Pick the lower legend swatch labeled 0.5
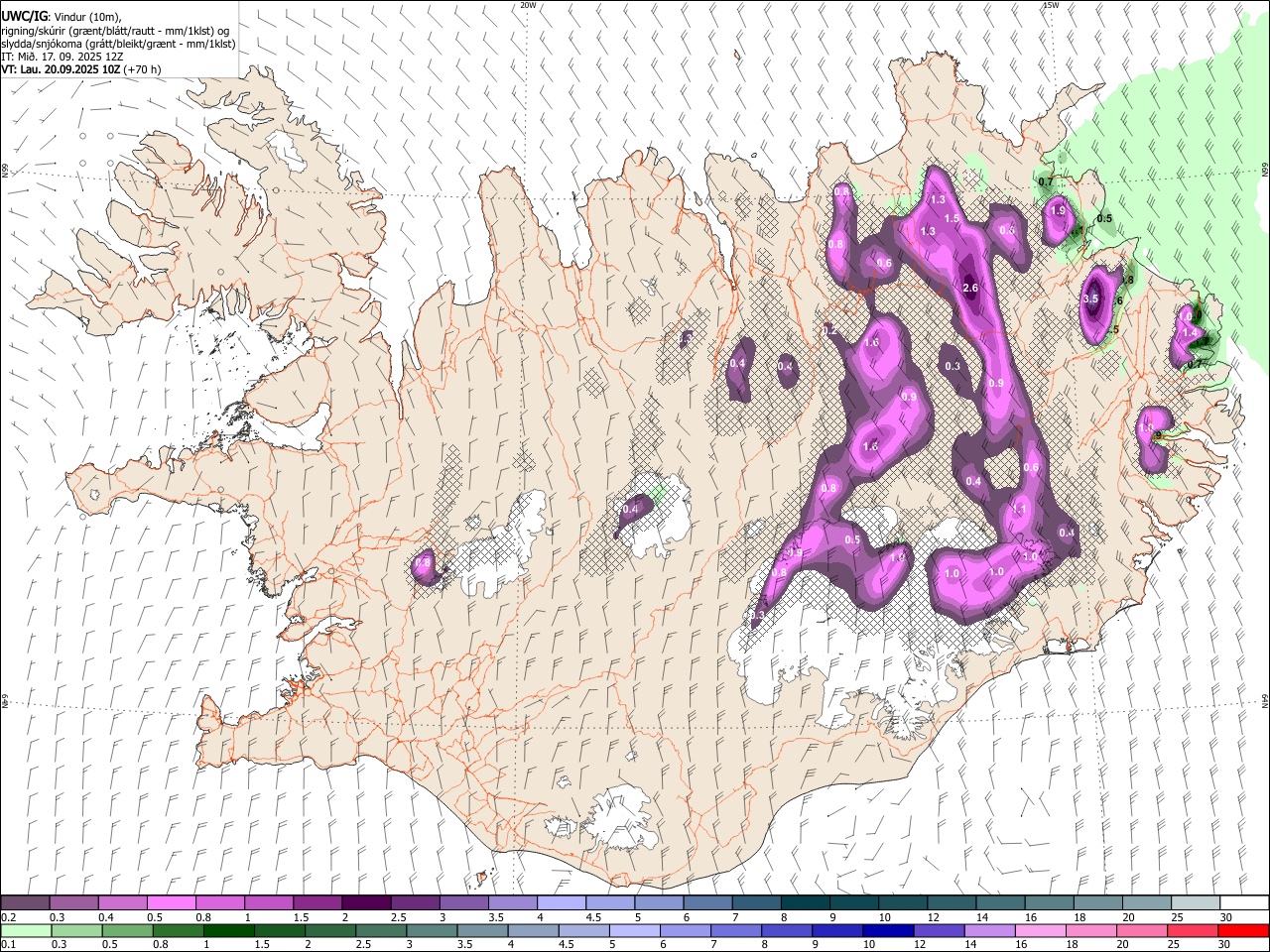Screen dimensions: 1270x952 pos(127,930)
